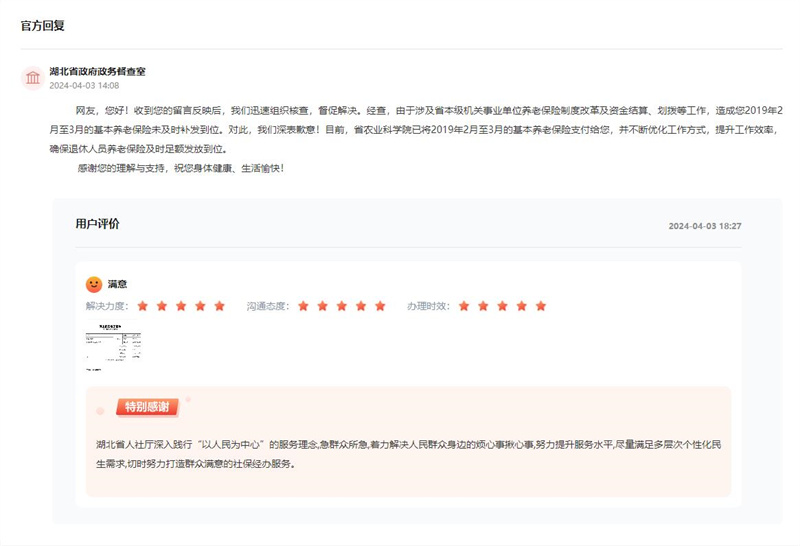Click the second star of 办理时效 rating
Screen dimensions: 800x546
point(484,306)
